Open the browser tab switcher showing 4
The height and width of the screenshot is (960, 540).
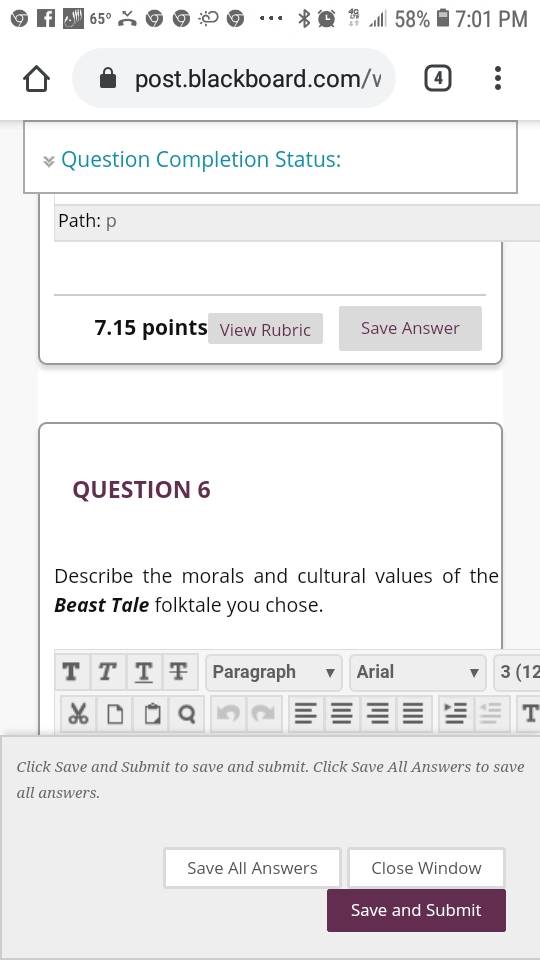click(x=438, y=78)
